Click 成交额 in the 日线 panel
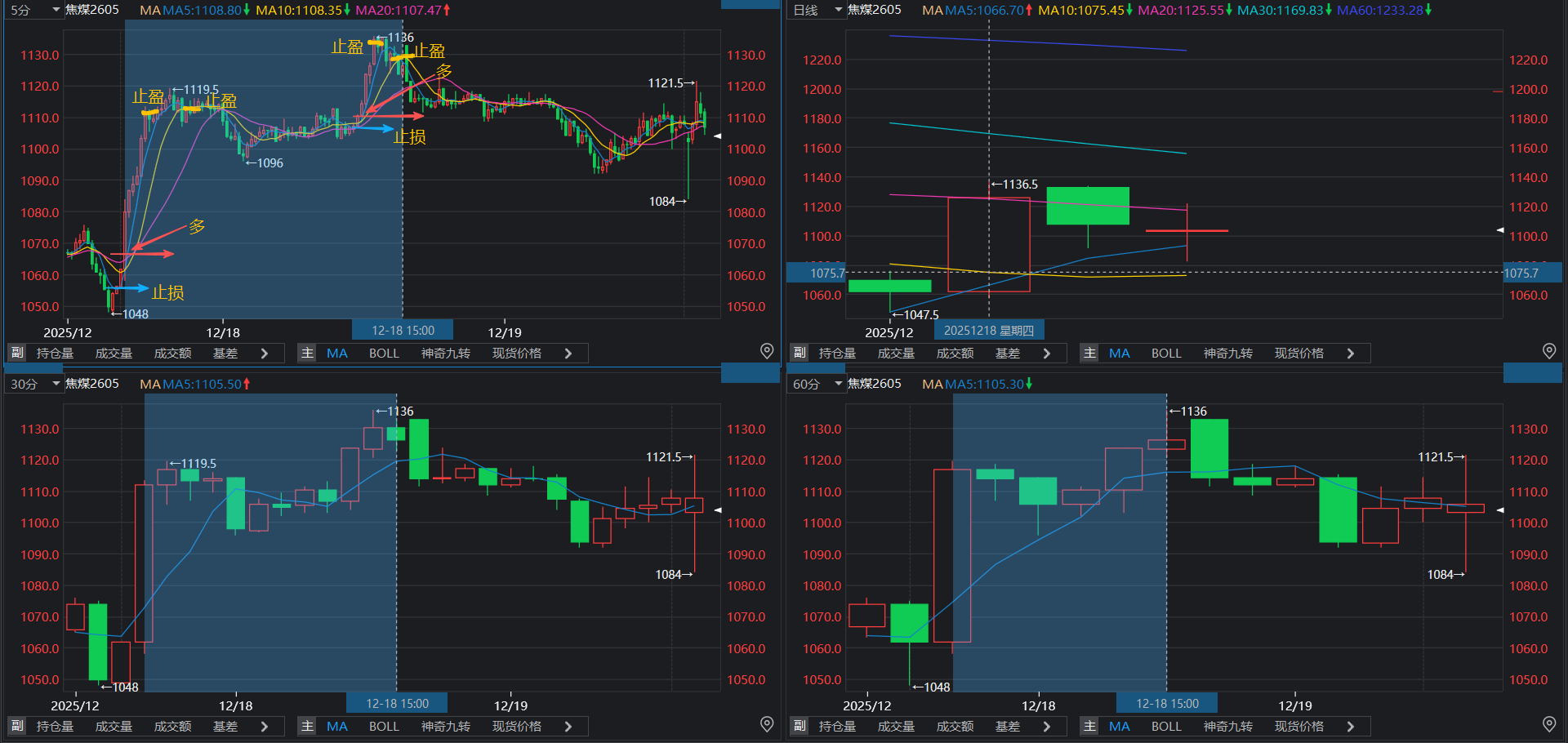Viewport: 1568px width, 743px height. (955, 354)
